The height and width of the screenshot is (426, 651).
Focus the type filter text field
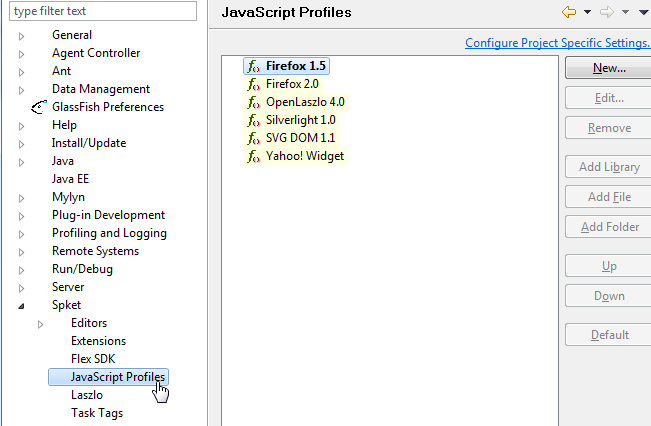point(103,11)
